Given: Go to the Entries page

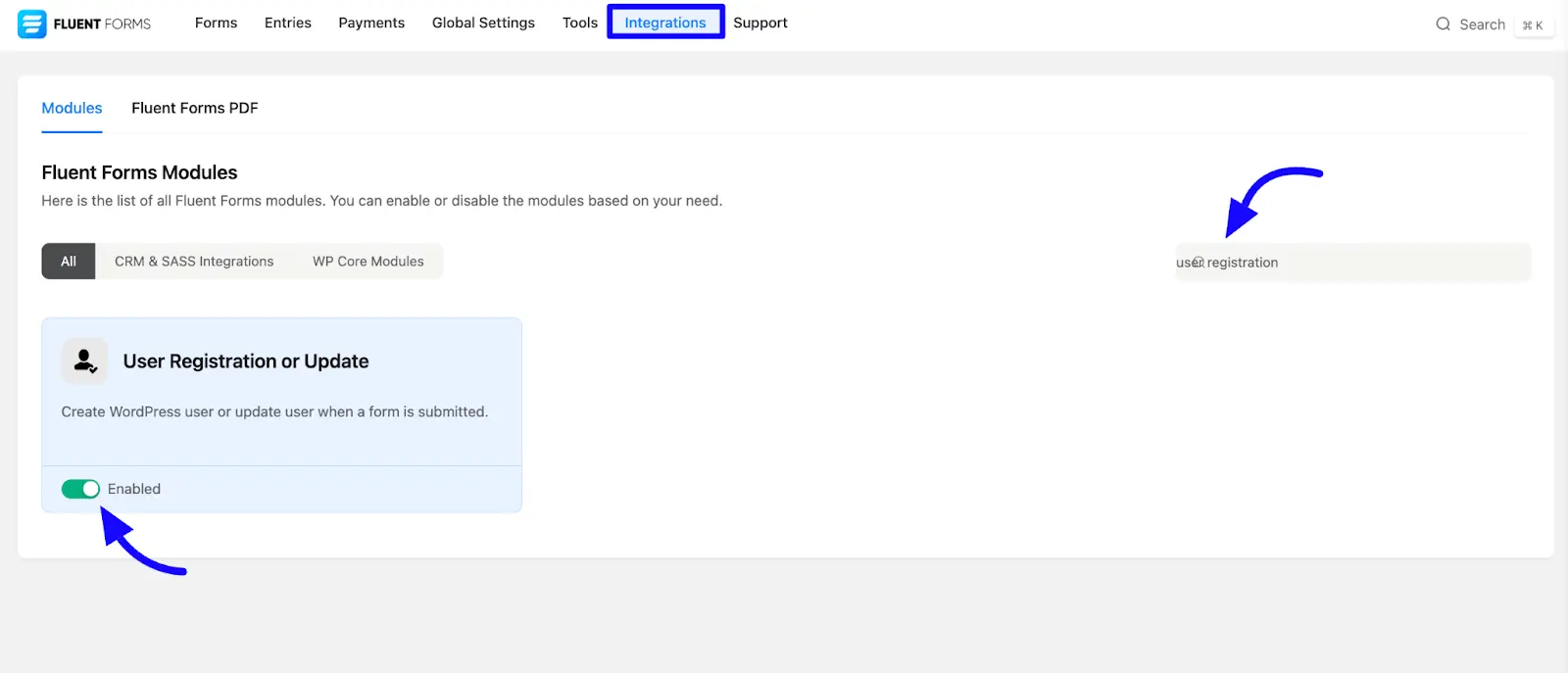Looking at the screenshot, I should tap(287, 23).
